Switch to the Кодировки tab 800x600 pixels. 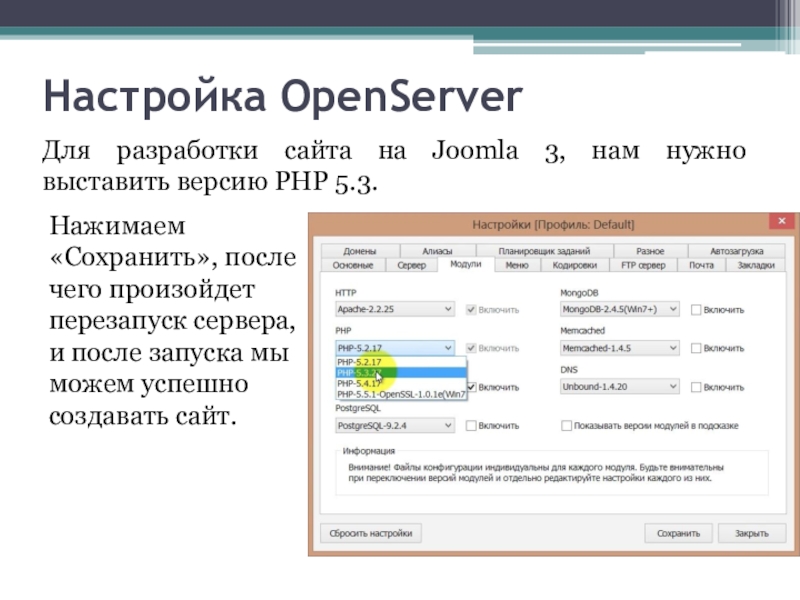pos(574,265)
